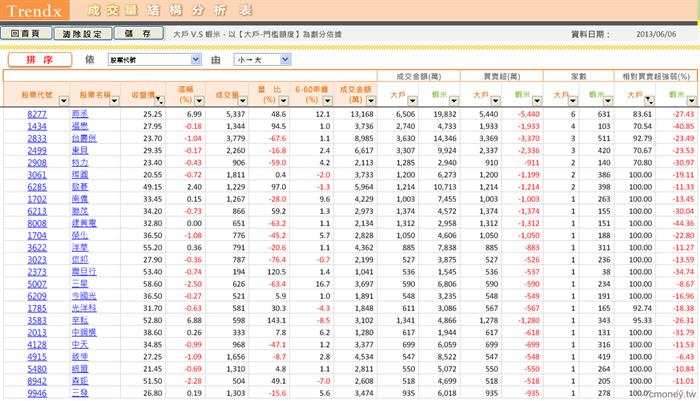Open the 小→大 sort order dropdown
The width and height of the screenshot is (700, 401).
click(262, 59)
